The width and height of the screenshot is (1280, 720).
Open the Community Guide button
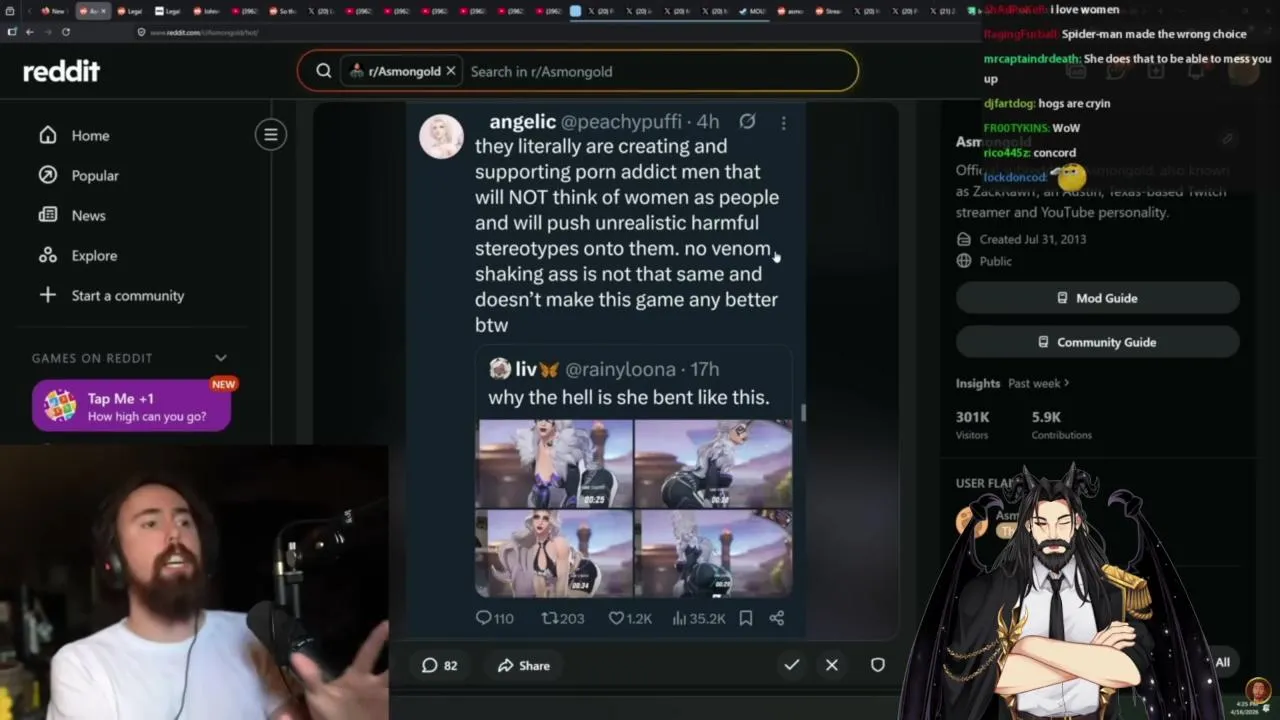pos(1097,342)
